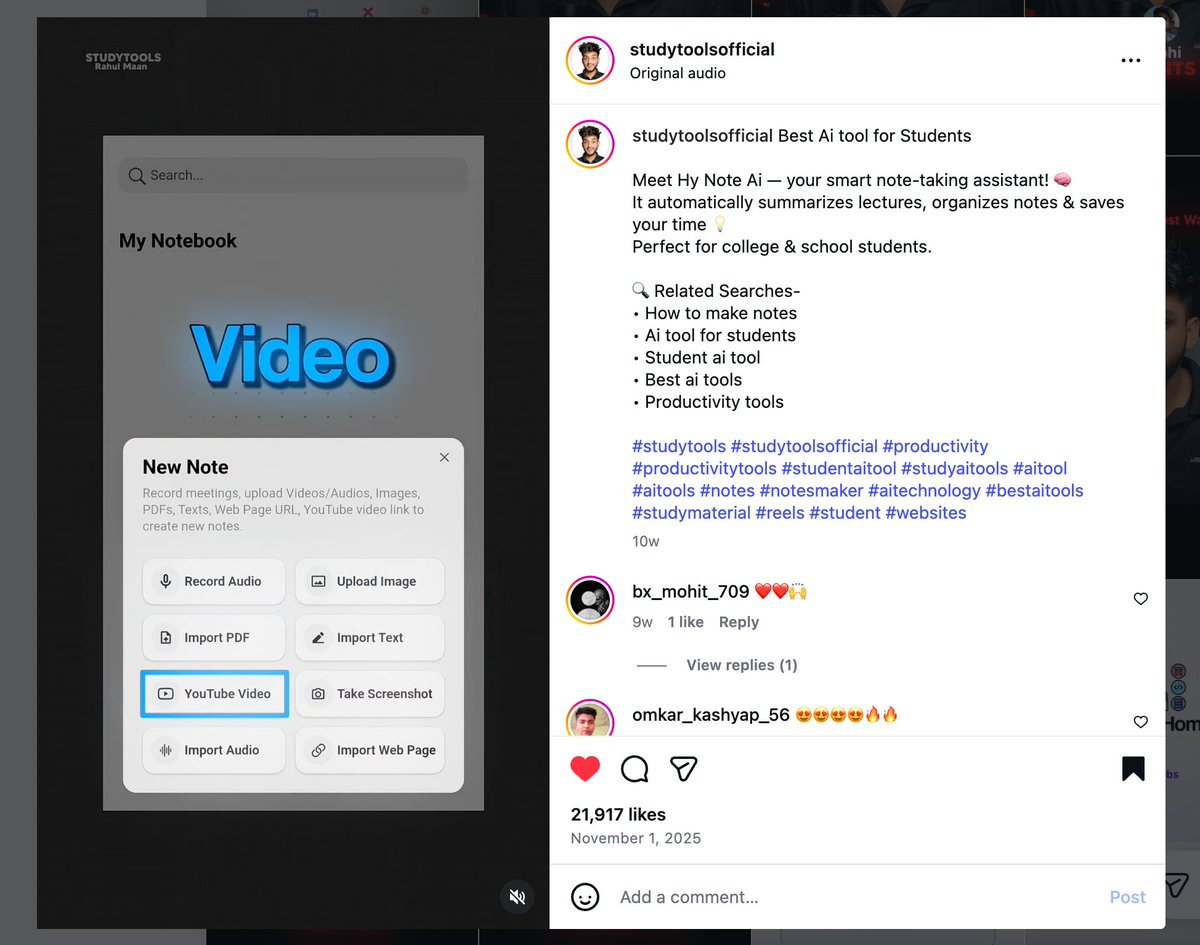Like bx_mohit_709's comment
Screen dimensions: 1200x945
(1141, 599)
